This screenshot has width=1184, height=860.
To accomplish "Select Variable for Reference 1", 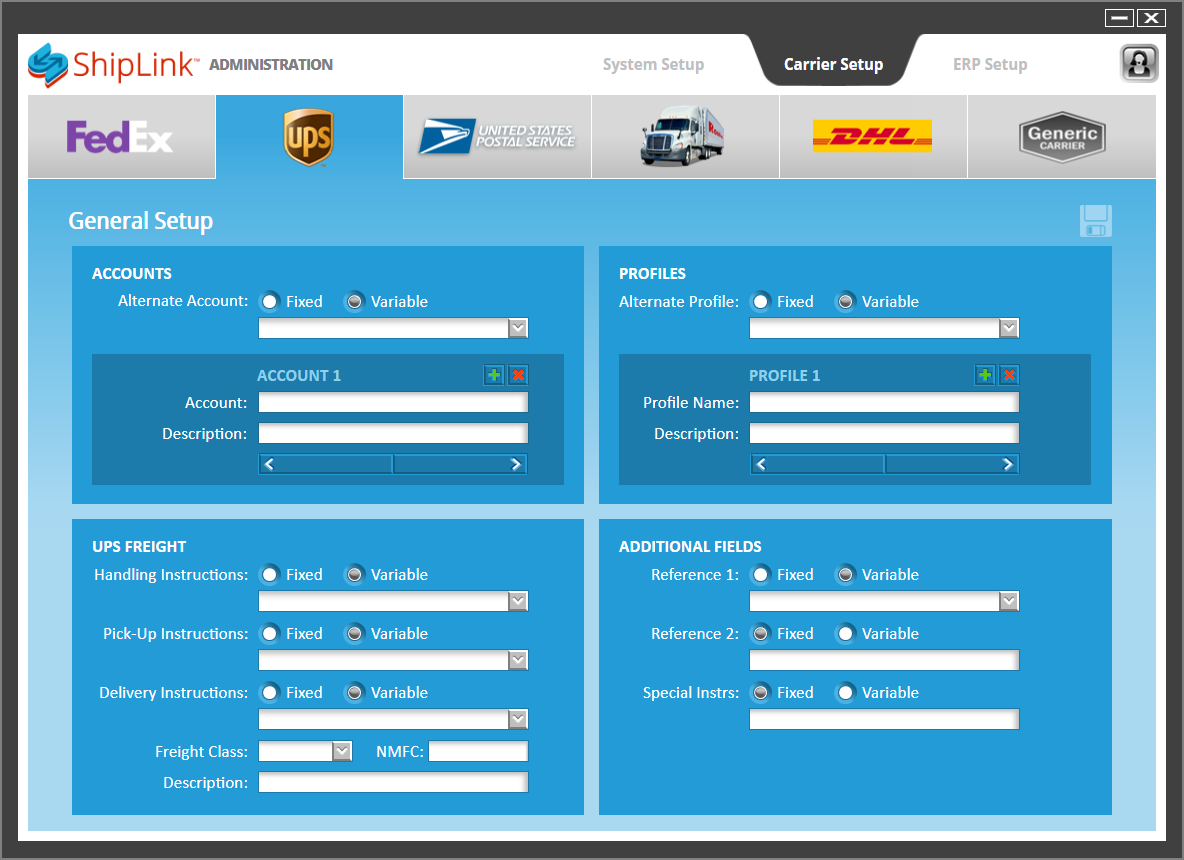I will point(845,575).
